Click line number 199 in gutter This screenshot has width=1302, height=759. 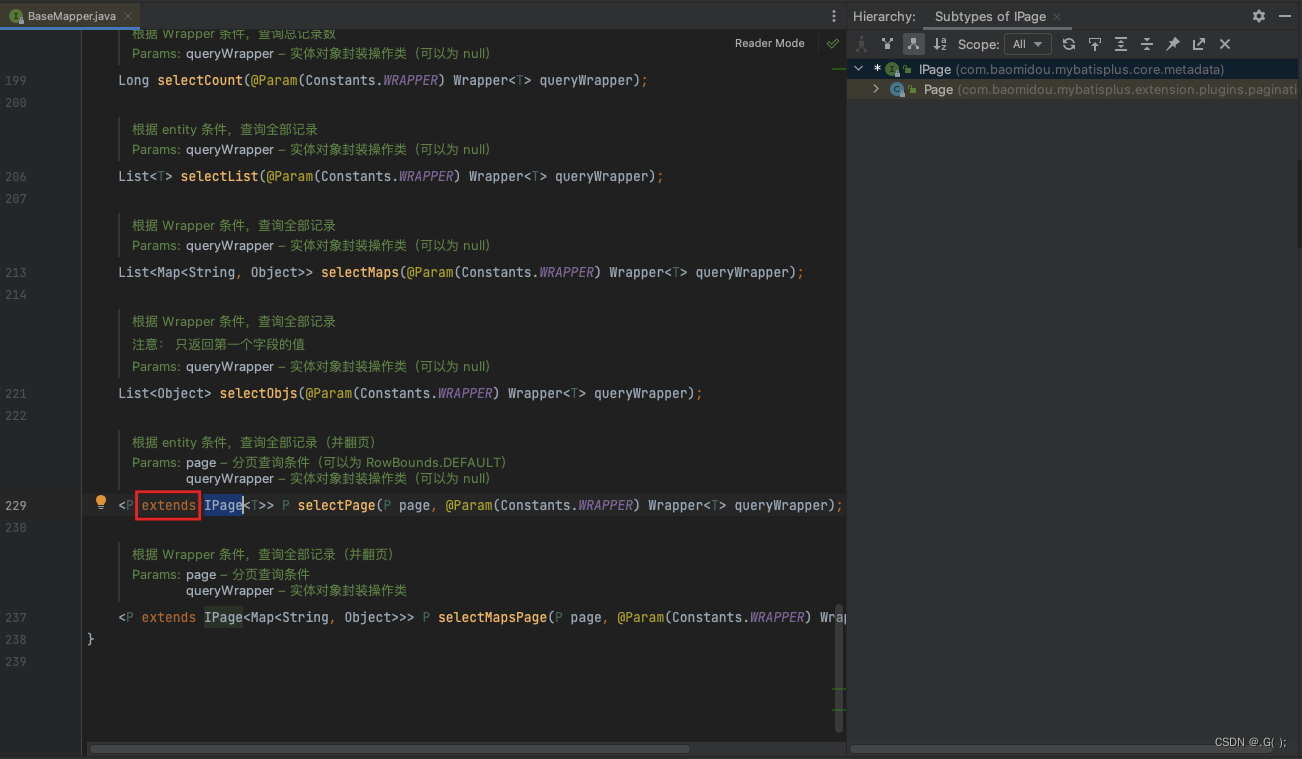pyautogui.click(x=15, y=80)
